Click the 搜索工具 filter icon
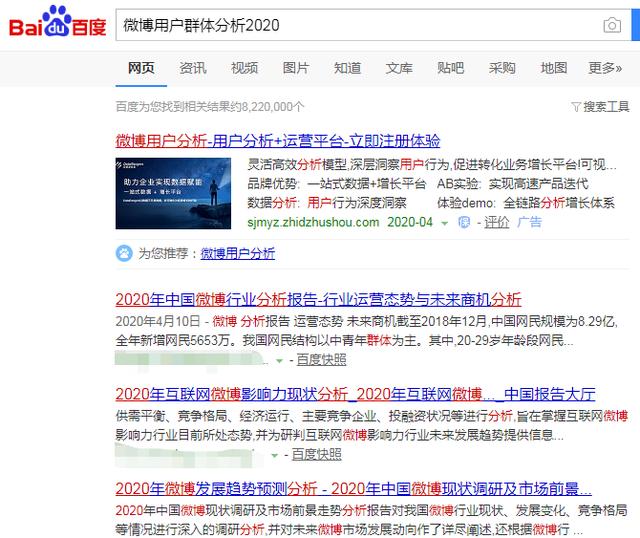The width and height of the screenshot is (640, 538). (575, 106)
